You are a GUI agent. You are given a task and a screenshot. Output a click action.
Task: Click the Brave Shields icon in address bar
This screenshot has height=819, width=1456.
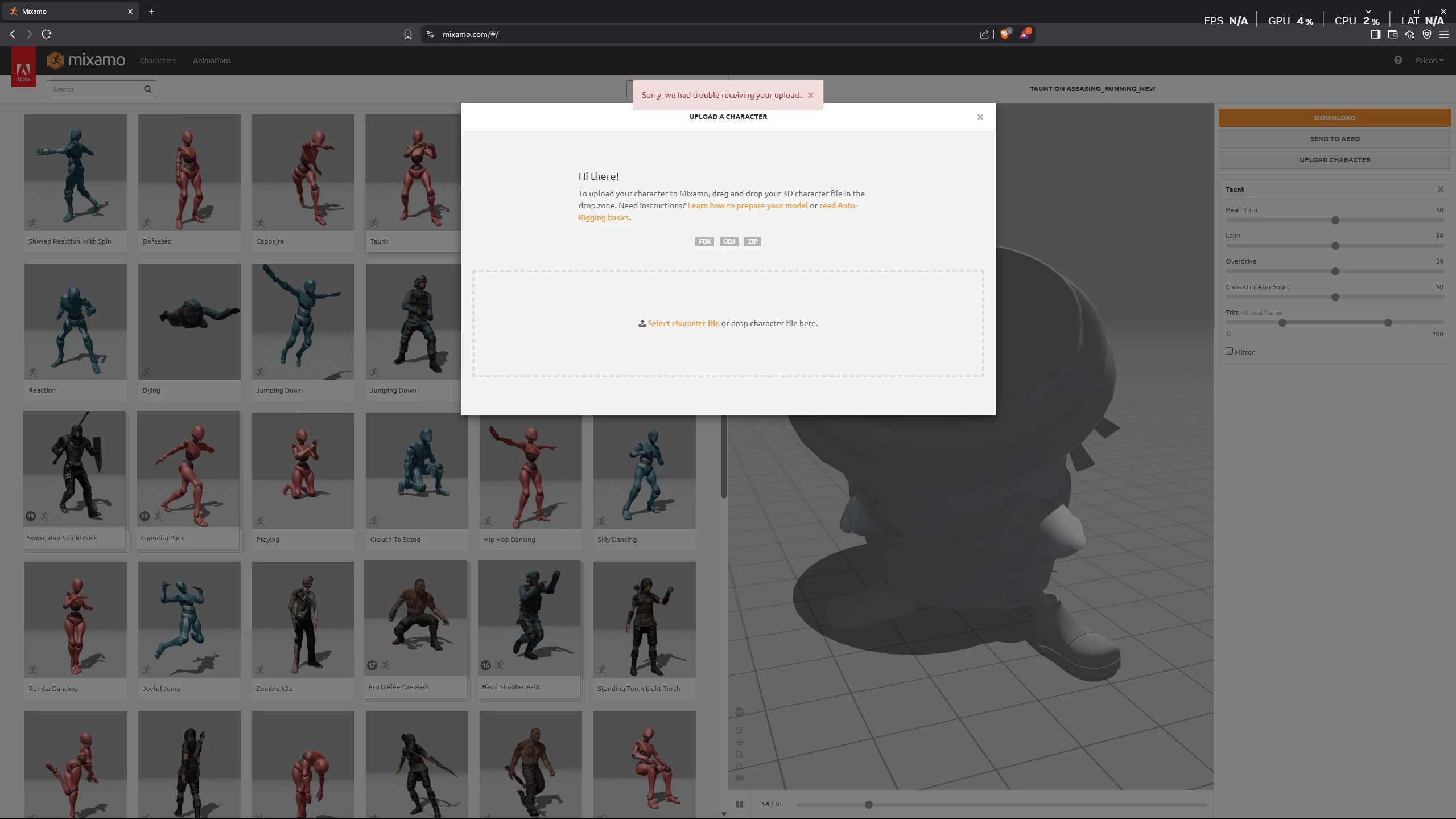point(1005,34)
